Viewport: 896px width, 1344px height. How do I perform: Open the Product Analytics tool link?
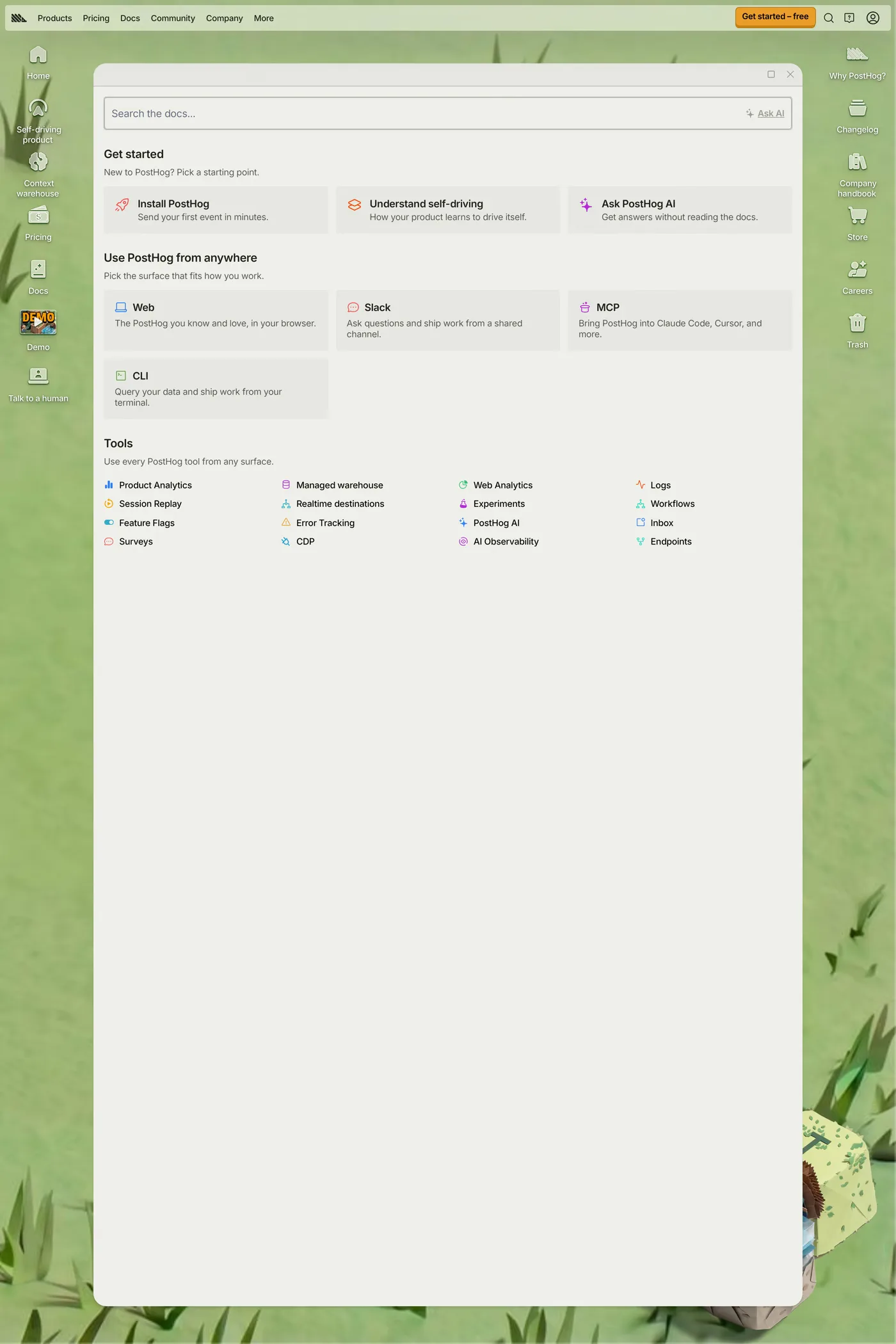(148, 485)
